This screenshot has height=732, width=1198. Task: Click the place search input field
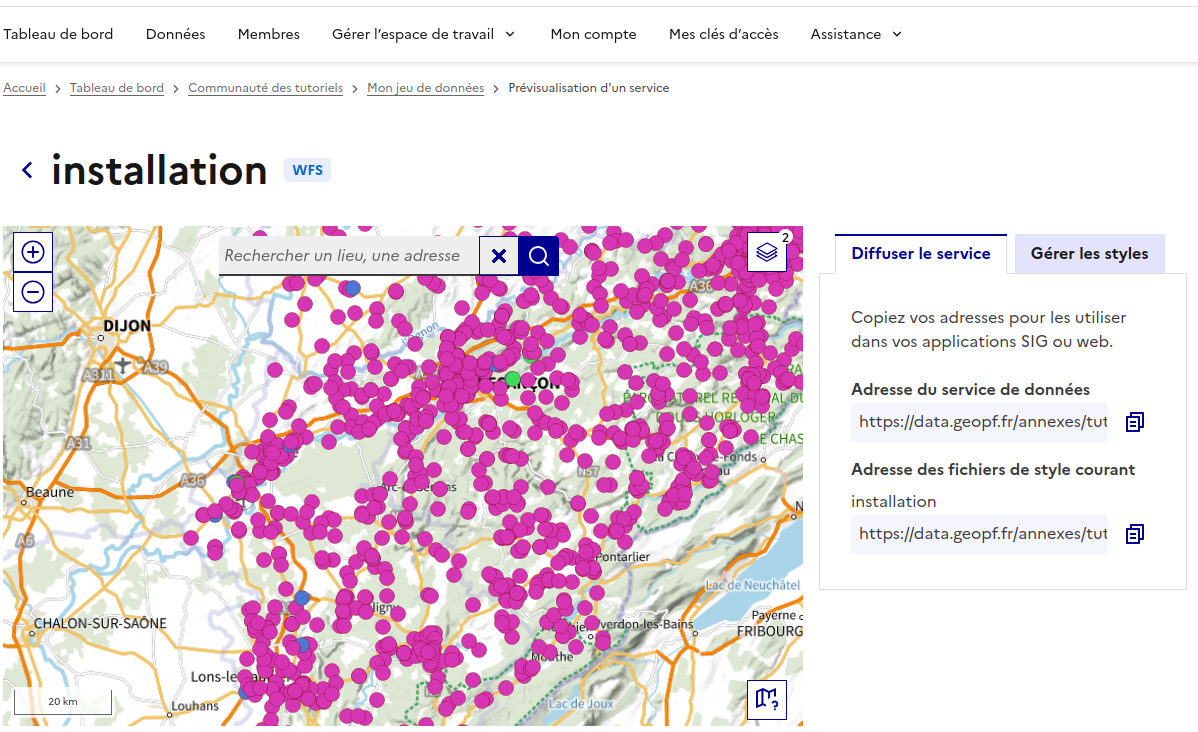pos(345,255)
